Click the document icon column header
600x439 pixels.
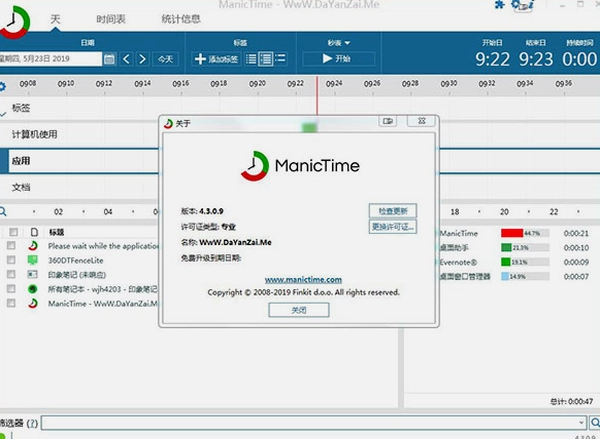(34, 232)
